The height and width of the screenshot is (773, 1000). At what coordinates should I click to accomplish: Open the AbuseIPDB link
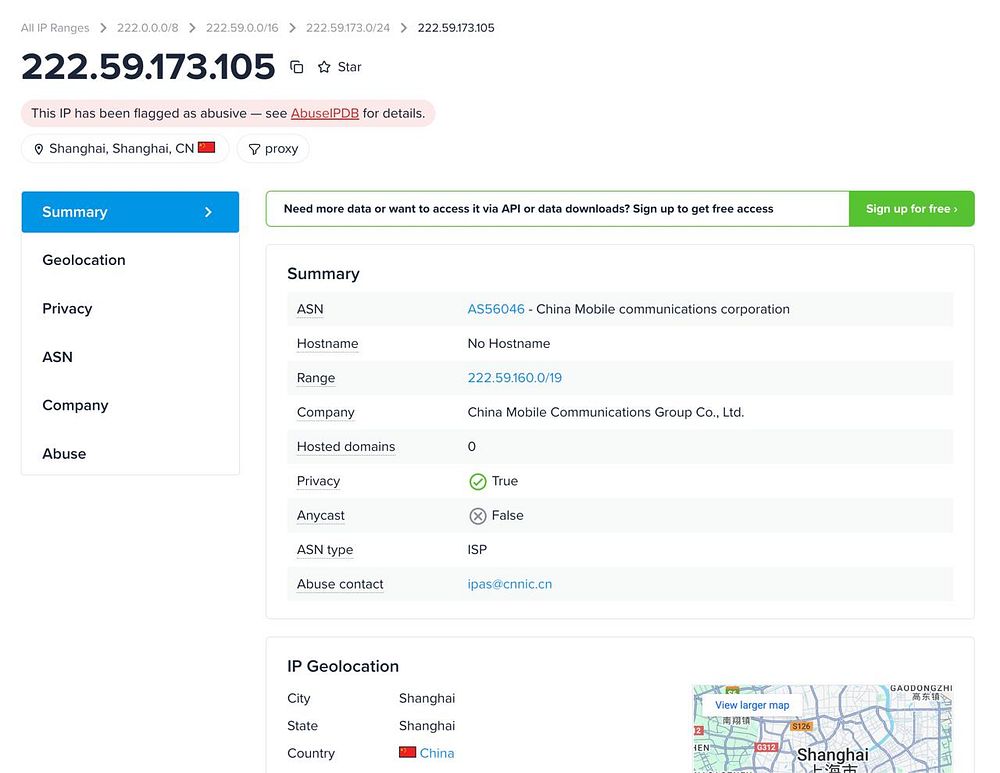tap(325, 114)
